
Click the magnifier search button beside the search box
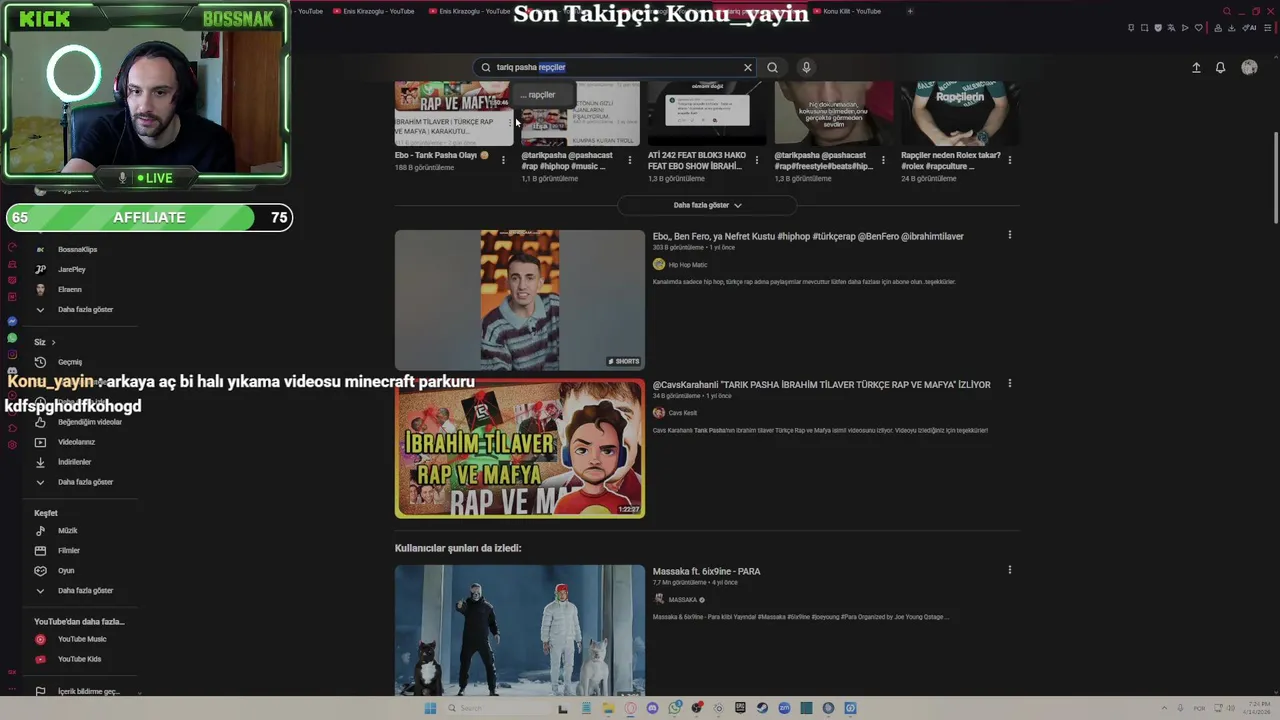(x=772, y=67)
